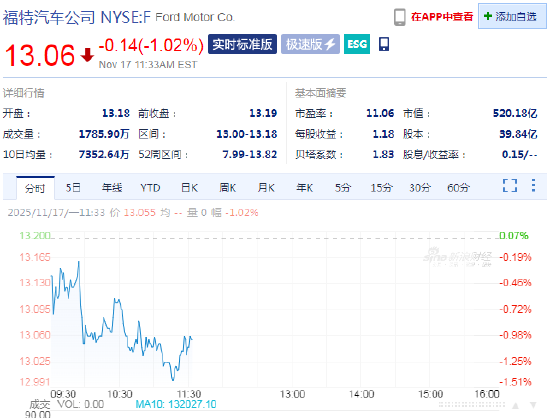Image resolution: width=550 pixels, height=418 pixels.
Task: Click the range value 13.00-13.18
Action: click(x=247, y=134)
